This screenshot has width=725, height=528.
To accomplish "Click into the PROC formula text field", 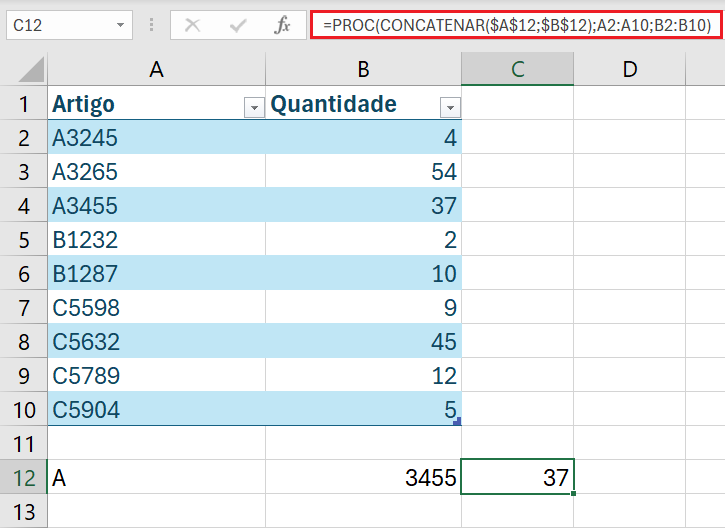I will coord(516,25).
